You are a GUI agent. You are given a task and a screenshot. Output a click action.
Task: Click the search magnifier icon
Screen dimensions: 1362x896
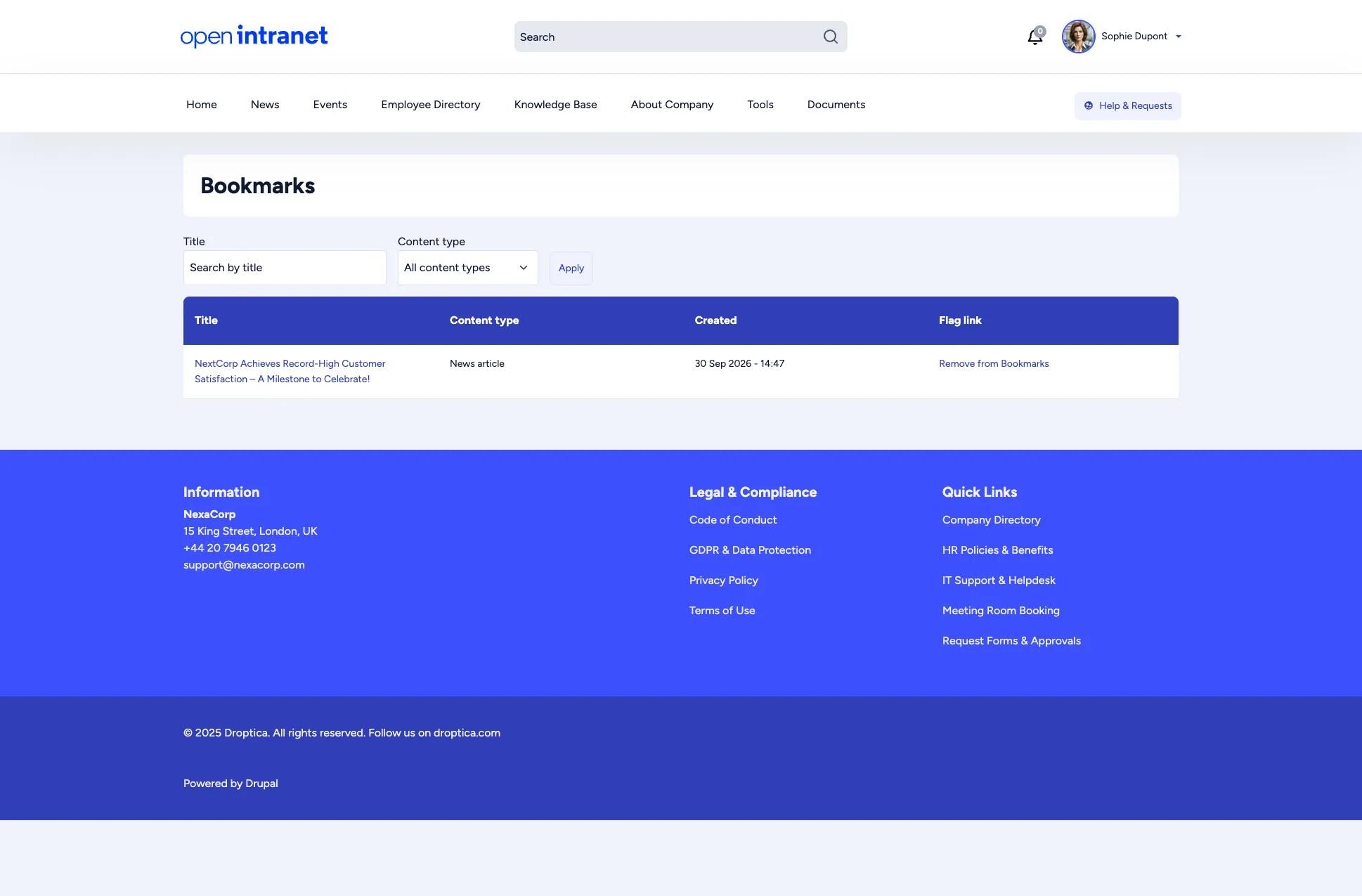click(830, 37)
